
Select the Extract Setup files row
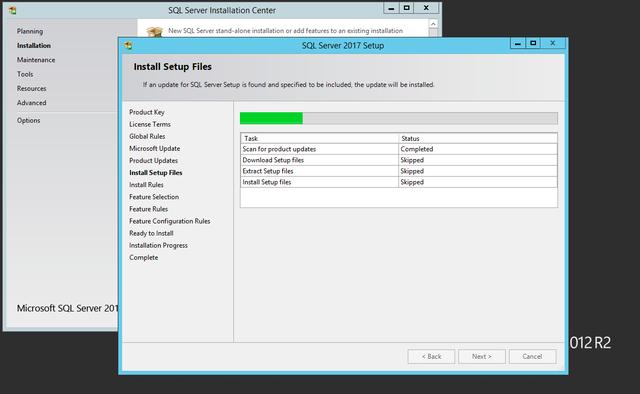tap(399, 171)
